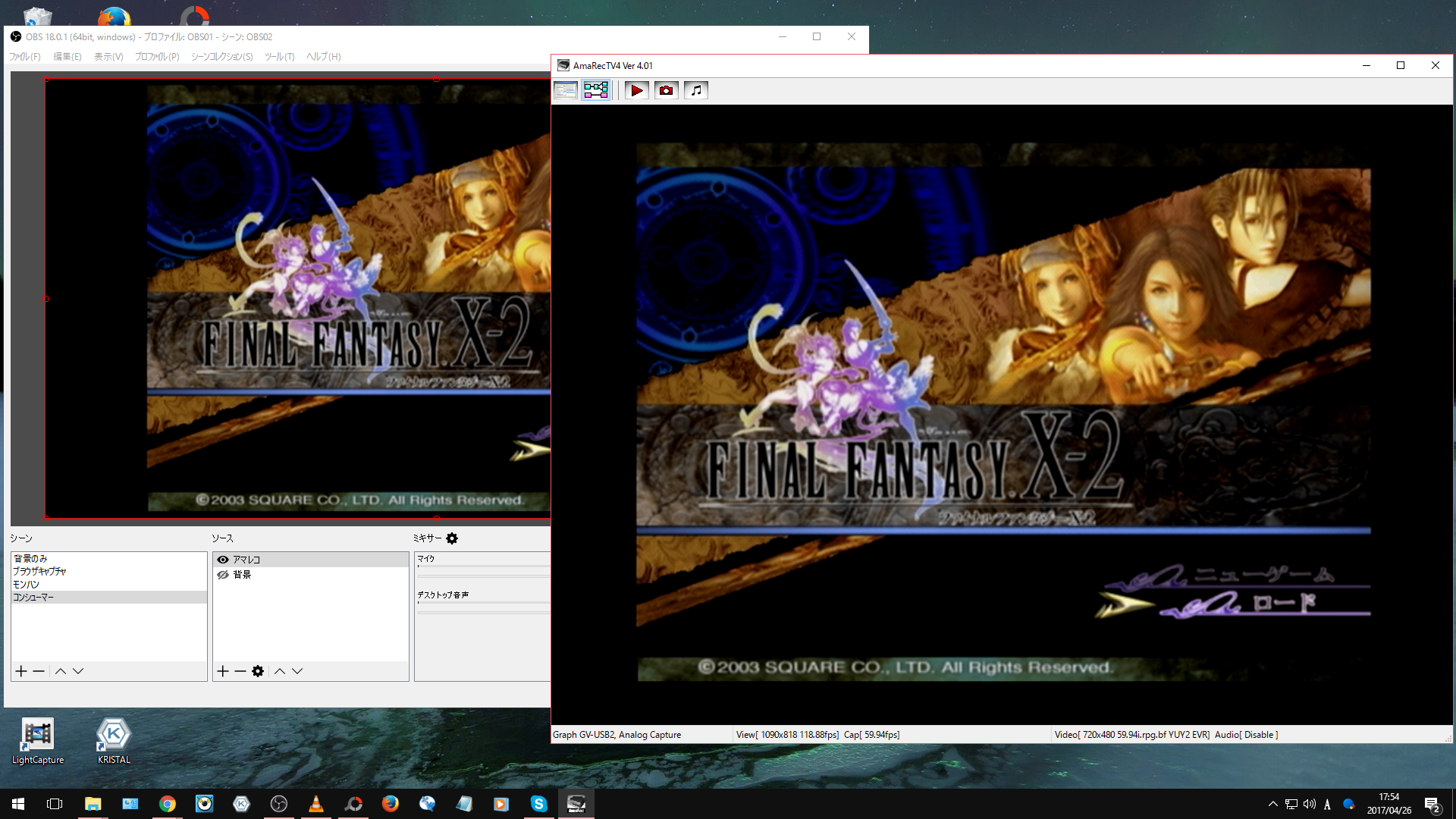Switch to AmaRecTV taskbar button
Viewport: 1456px width, 819px height.
click(576, 804)
